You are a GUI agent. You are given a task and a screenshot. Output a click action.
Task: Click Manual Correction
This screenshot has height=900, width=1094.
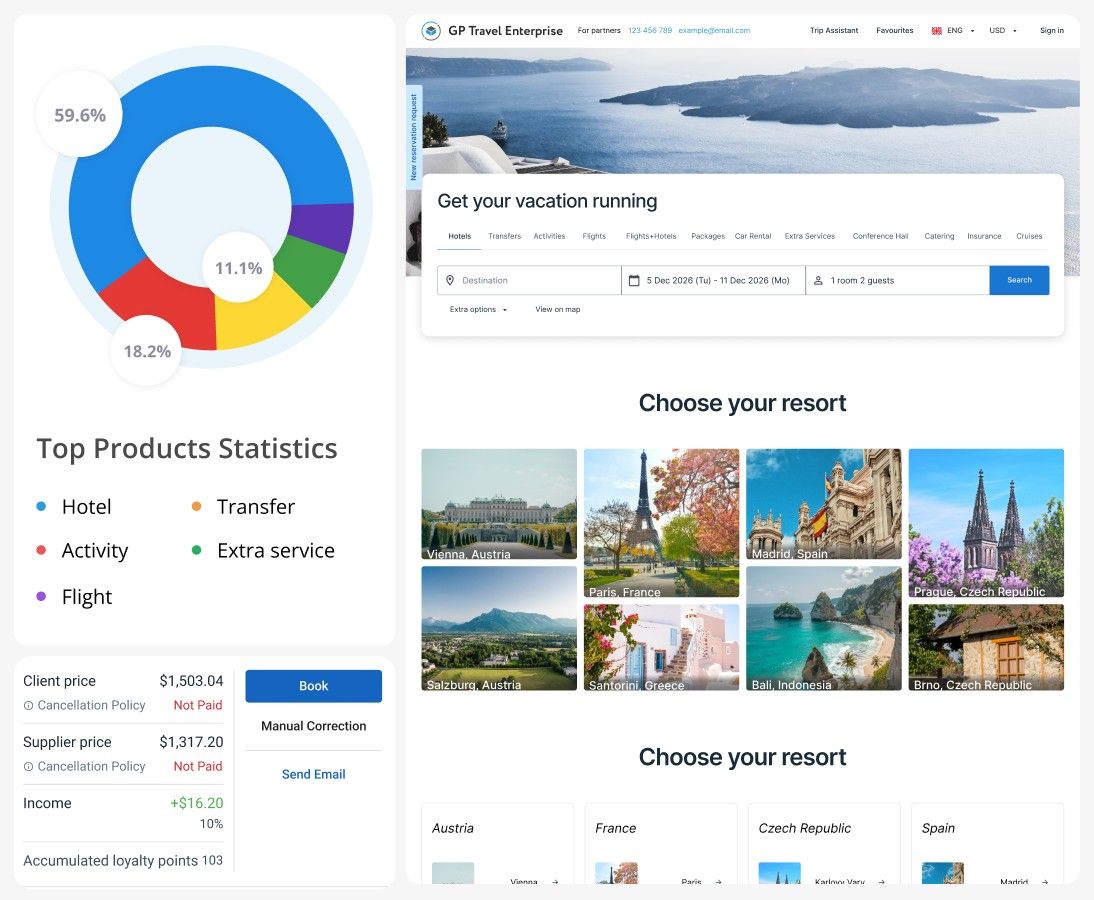313,726
